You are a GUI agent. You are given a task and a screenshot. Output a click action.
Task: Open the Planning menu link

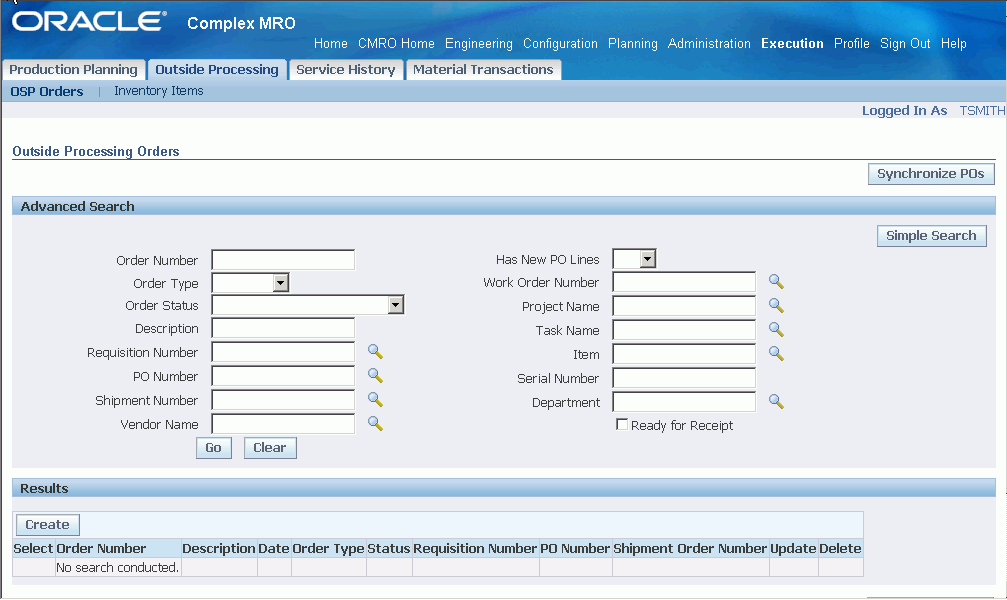coord(633,44)
